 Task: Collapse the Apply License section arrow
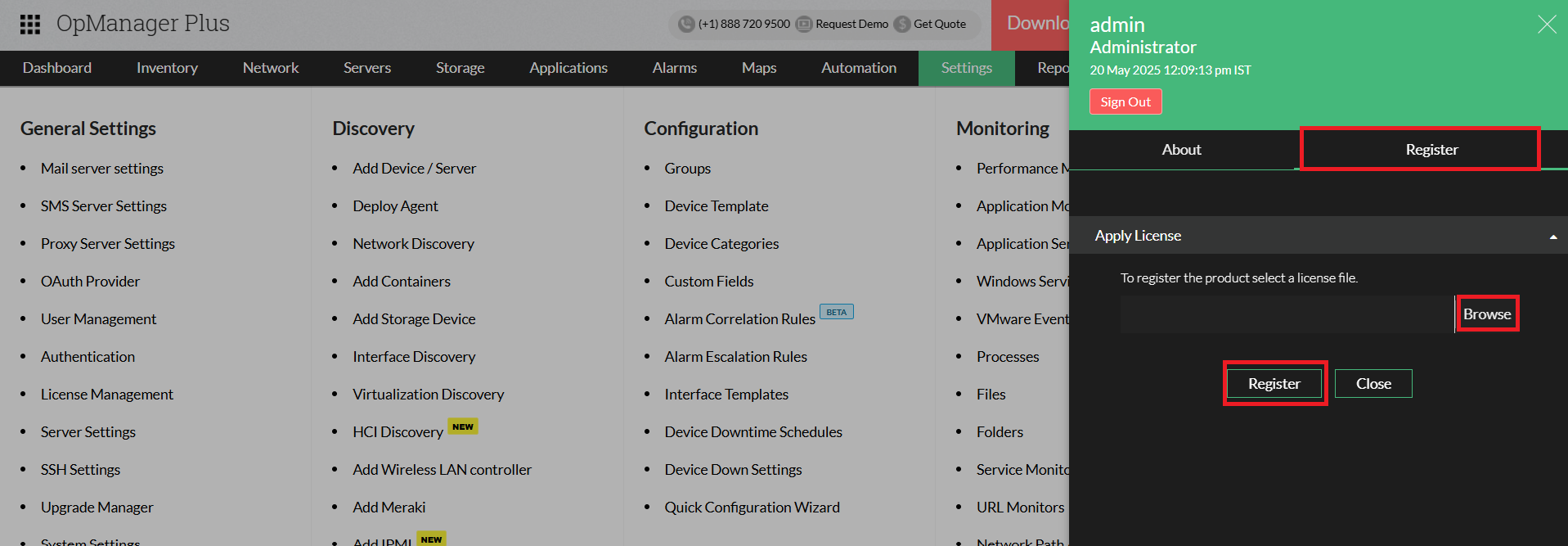pyautogui.click(x=1552, y=237)
